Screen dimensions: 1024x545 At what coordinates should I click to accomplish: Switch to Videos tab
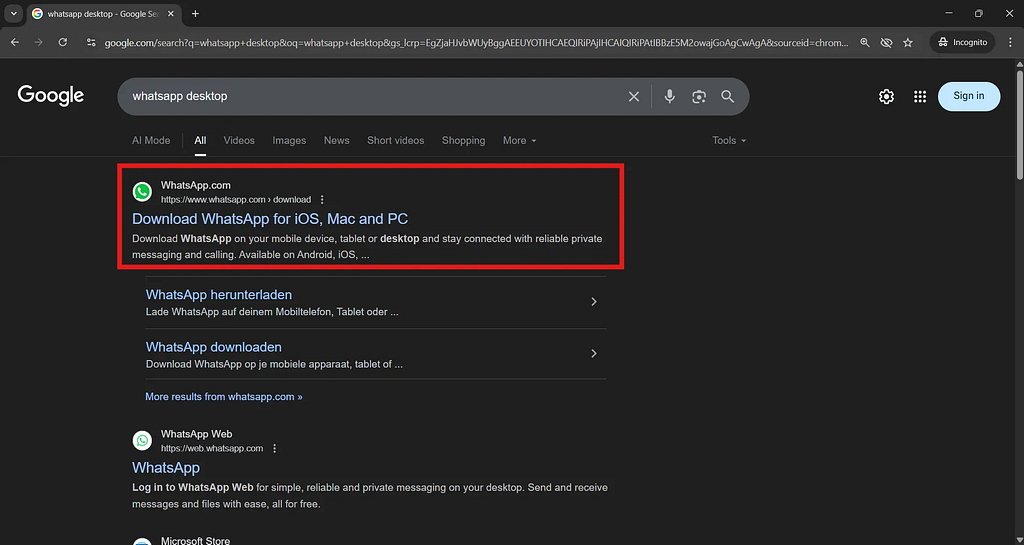[x=239, y=140]
